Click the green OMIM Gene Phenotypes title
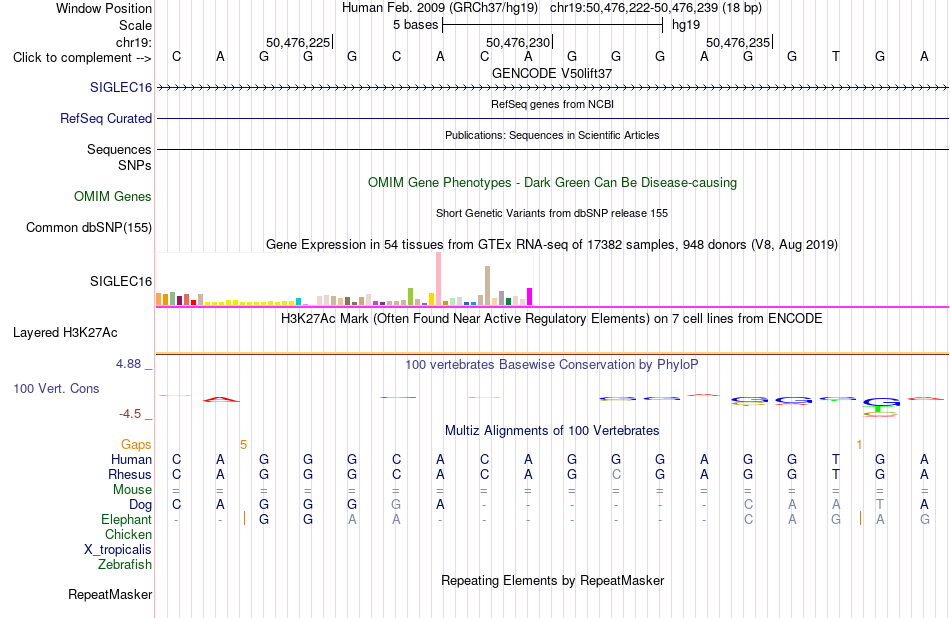The width and height of the screenshot is (950, 618). click(x=553, y=182)
